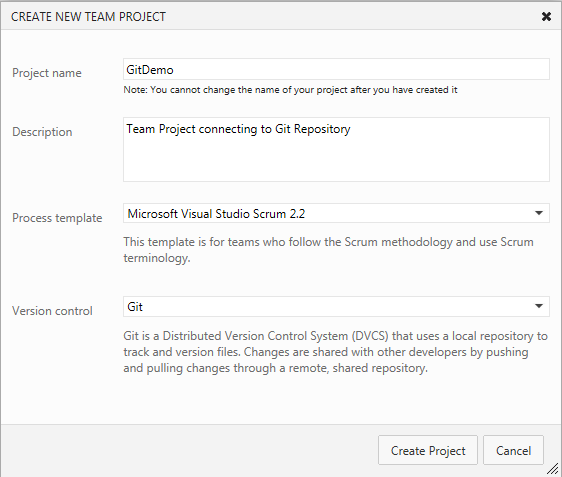The image size is (562, 477).
Task: Click the Create Project button
Action: [428, 450]
